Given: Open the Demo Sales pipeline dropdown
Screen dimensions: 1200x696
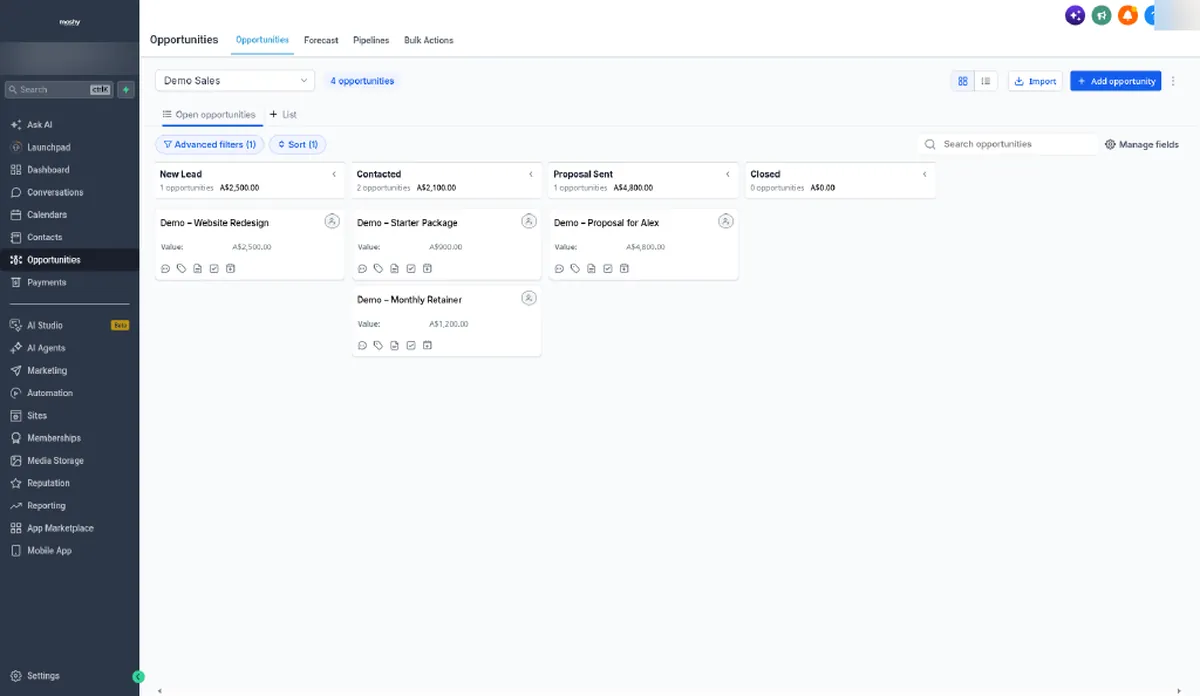Looking at the screenshot, I should point(235,81).
